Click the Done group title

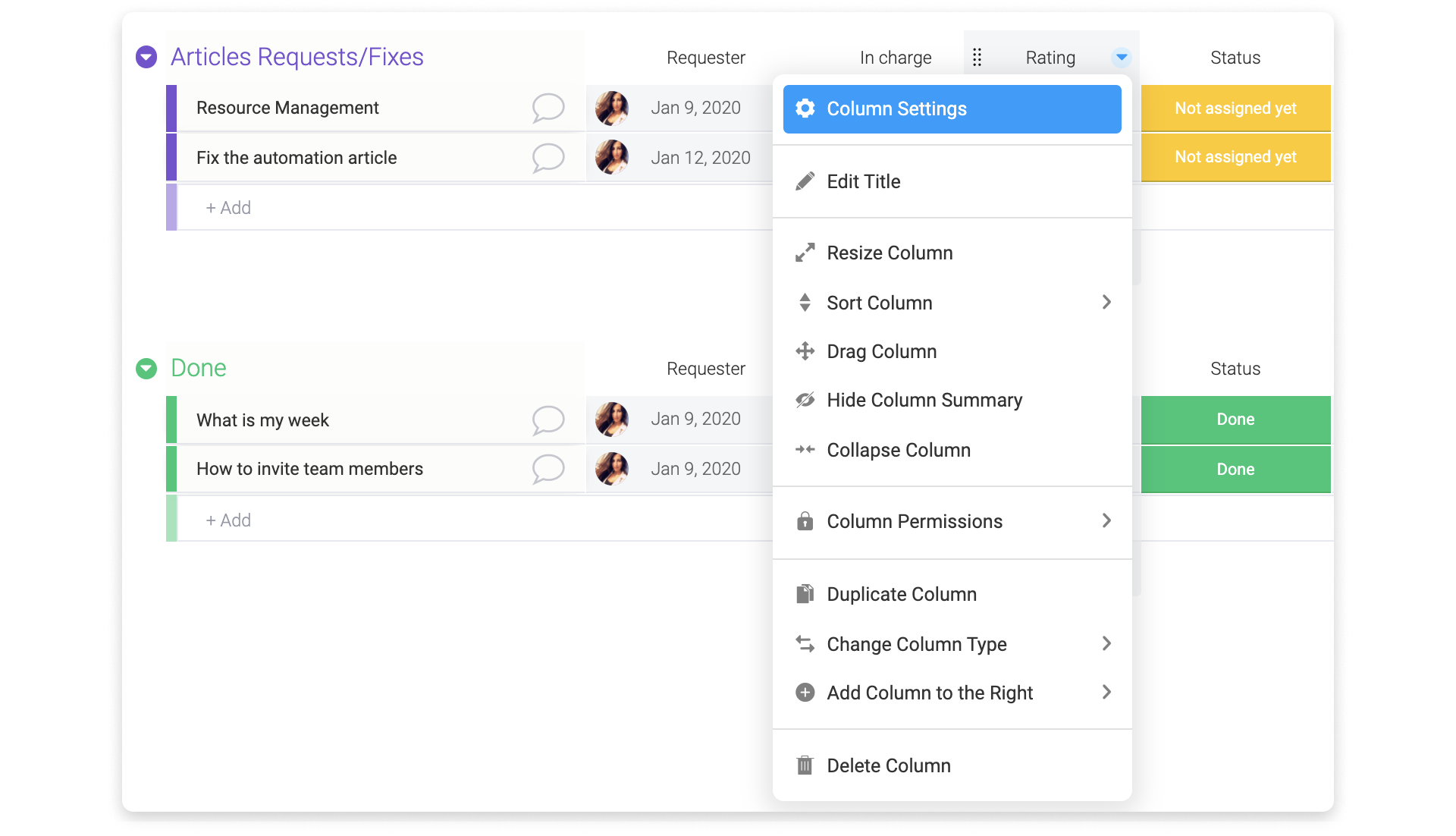(199, 368)
